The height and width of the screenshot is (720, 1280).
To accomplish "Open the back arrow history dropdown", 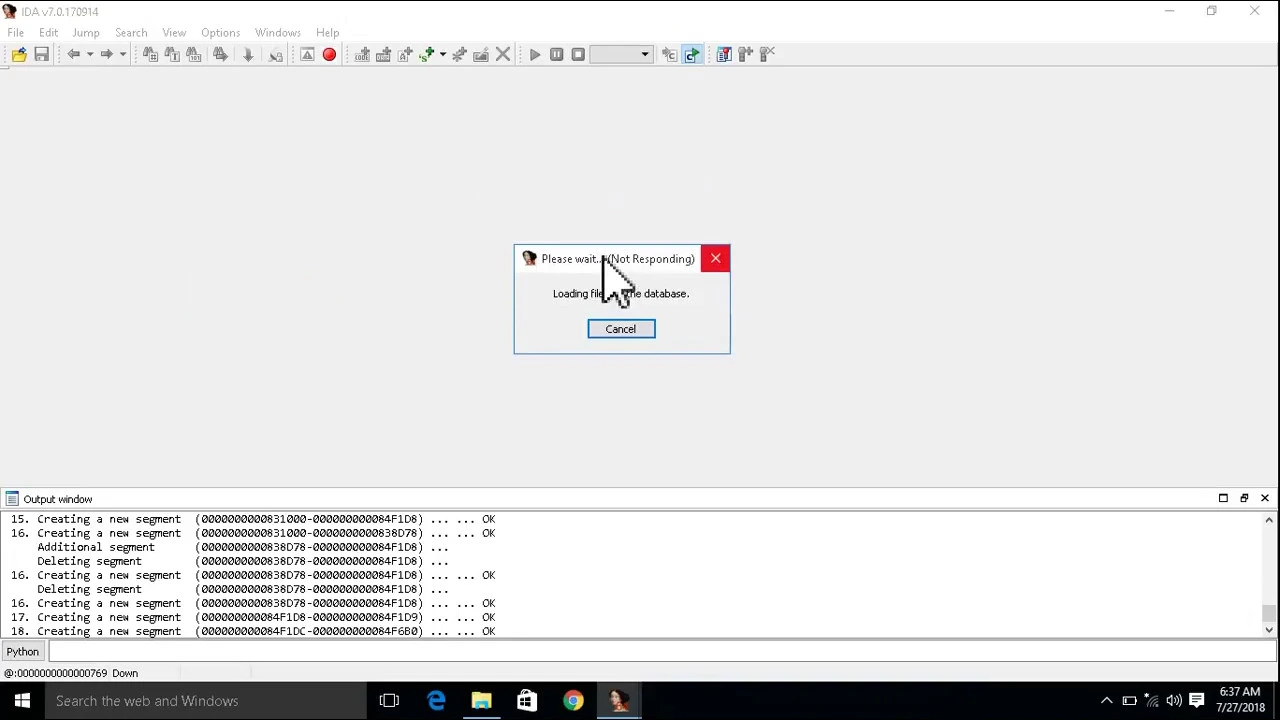I will tap(89, 55).
